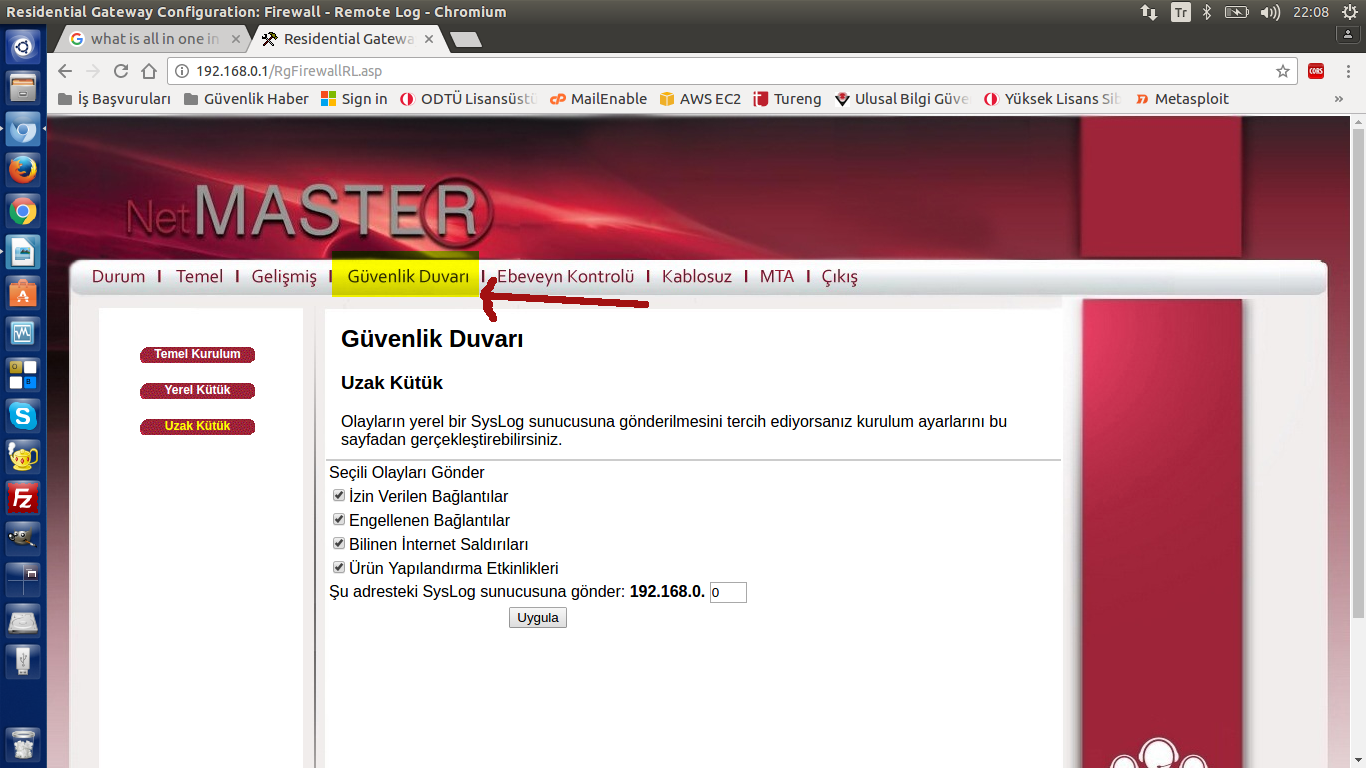Open the MailEnable bookmark
Viewport: 1366px width, 768px height.
598,99
